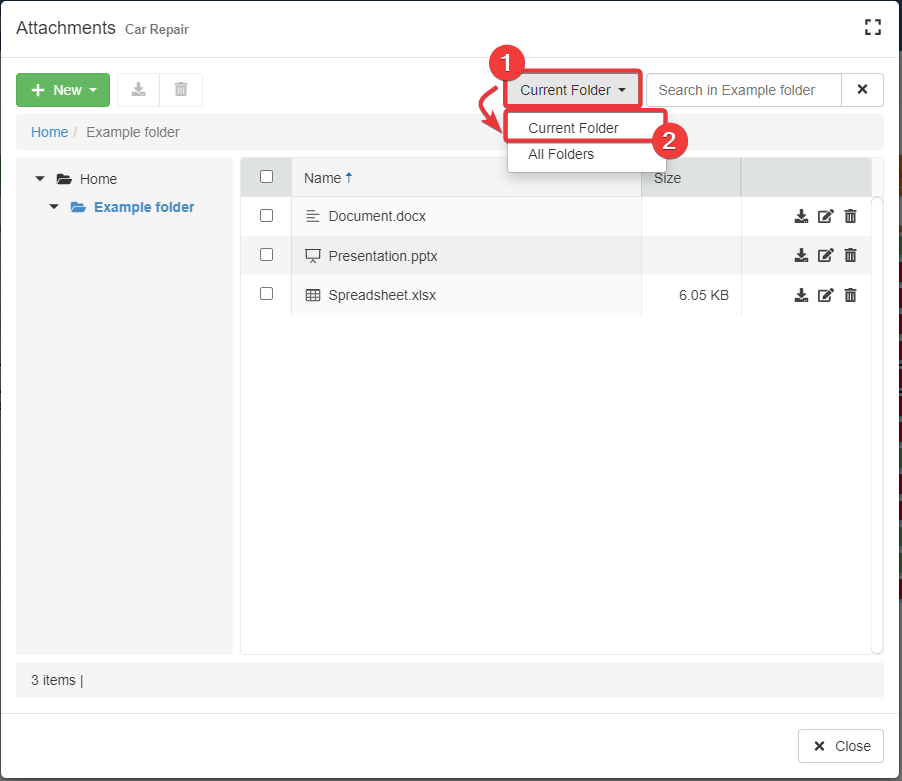Expand the dialog to full screen

872,28
